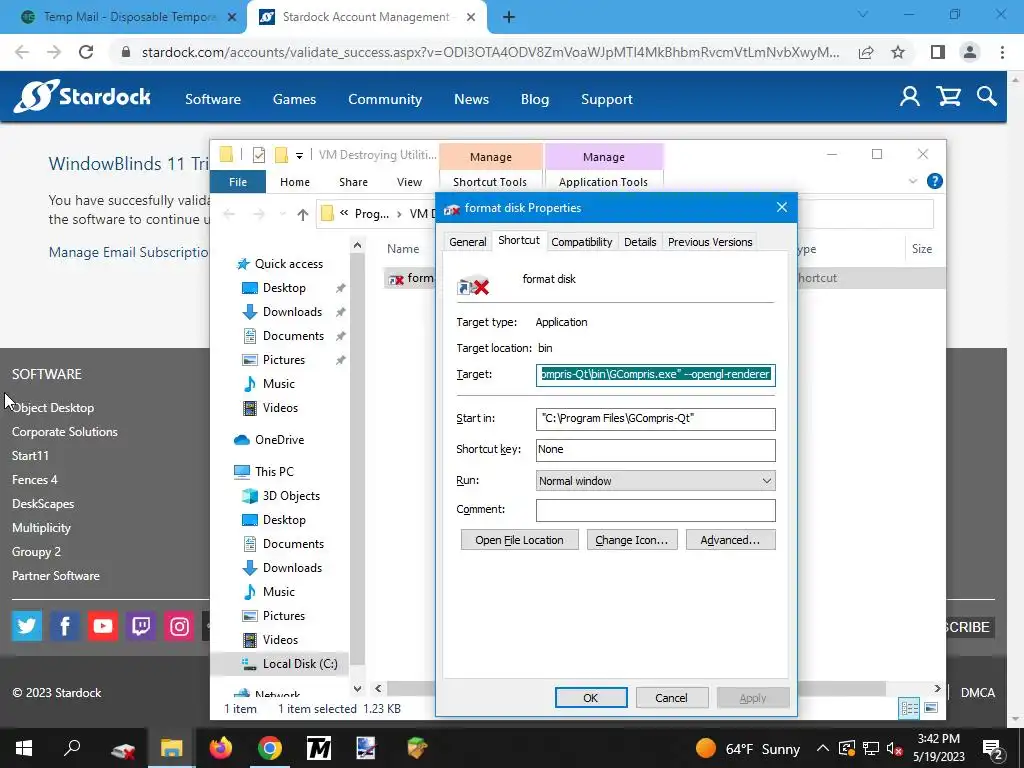Click the browser share page icon
This screenshot has width=1024, height=768.
pyautogui.click(x=866, y=52)
